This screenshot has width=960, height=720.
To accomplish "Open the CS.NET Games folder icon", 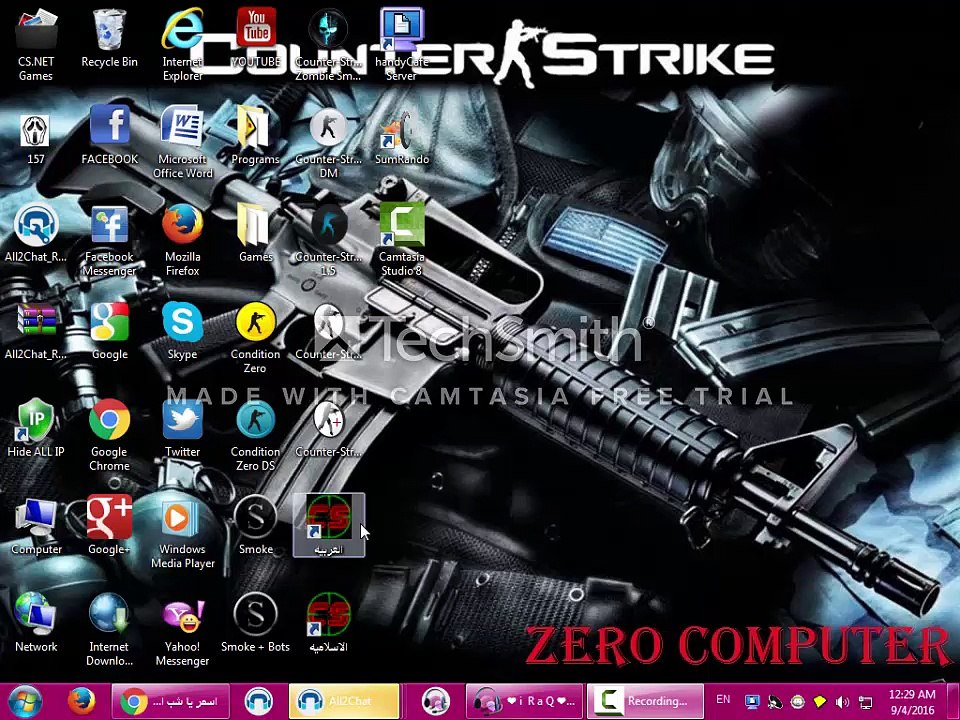I will 36,44.
